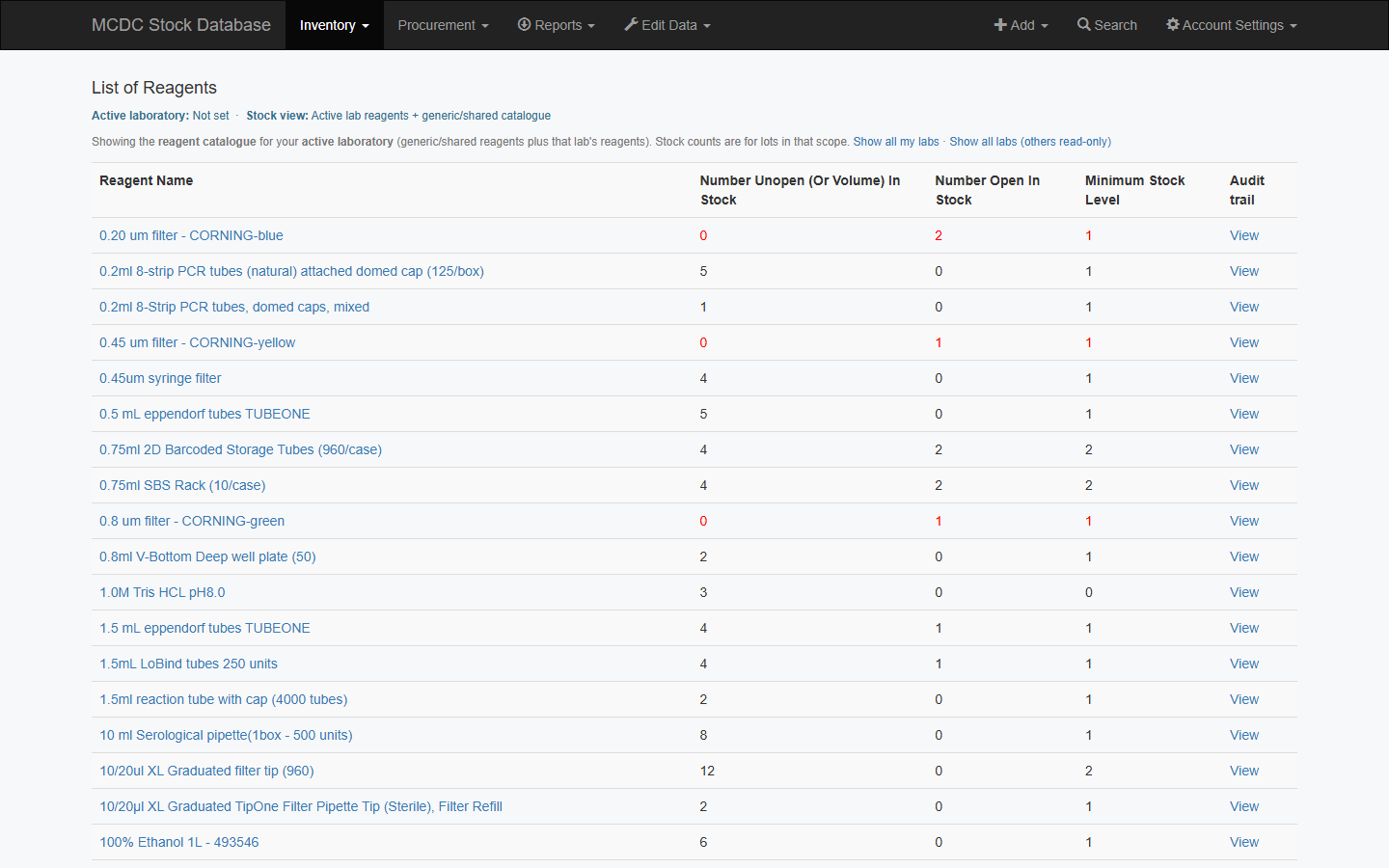Open the Reports dropdown menu
The height and width of the screenshot is (868, 1389).
[557, 25]
